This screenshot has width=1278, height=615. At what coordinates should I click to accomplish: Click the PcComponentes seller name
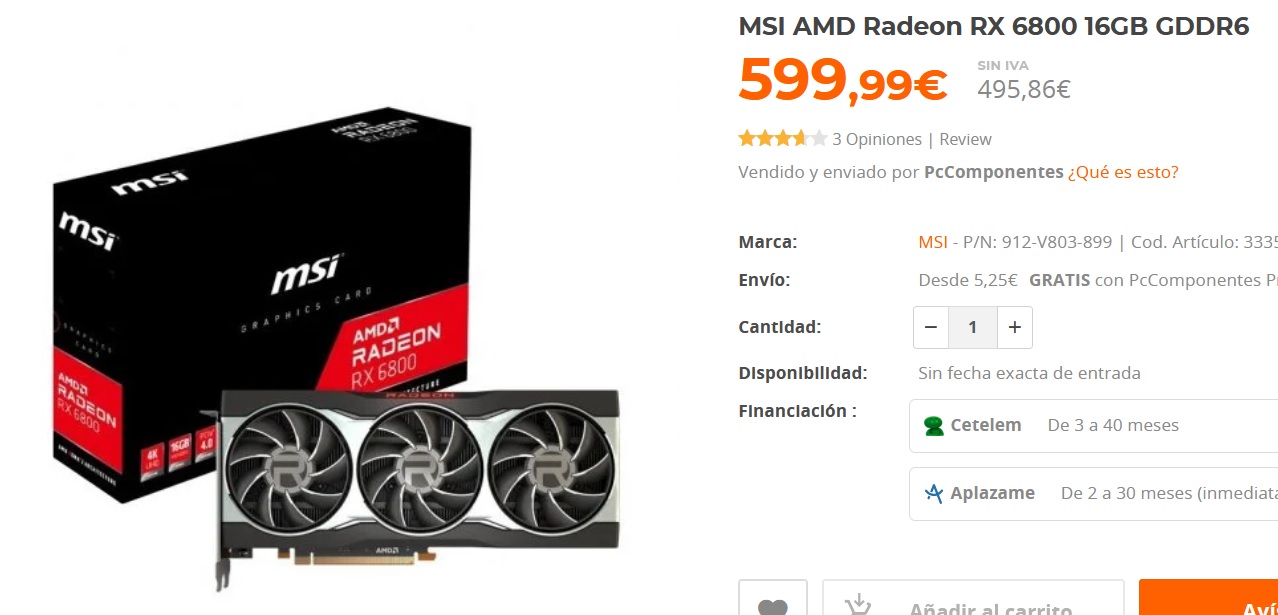point(994,172)
